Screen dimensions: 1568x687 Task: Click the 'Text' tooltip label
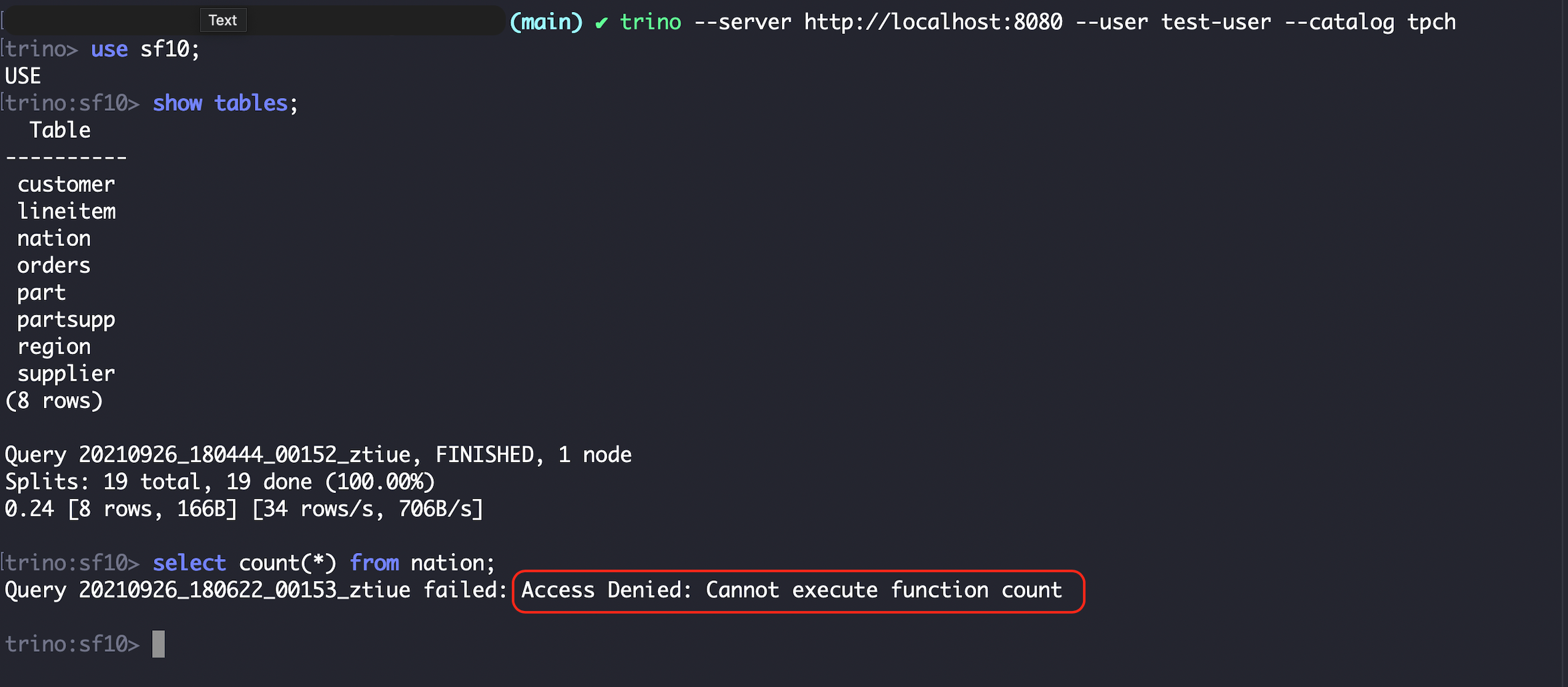(x=223, y=21)
